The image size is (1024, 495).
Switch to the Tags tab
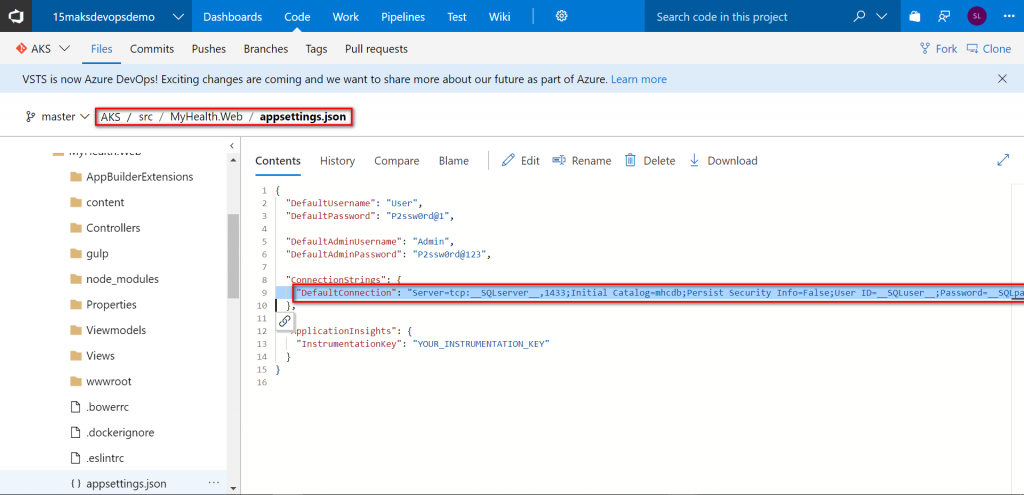click(x=316, y=49)
